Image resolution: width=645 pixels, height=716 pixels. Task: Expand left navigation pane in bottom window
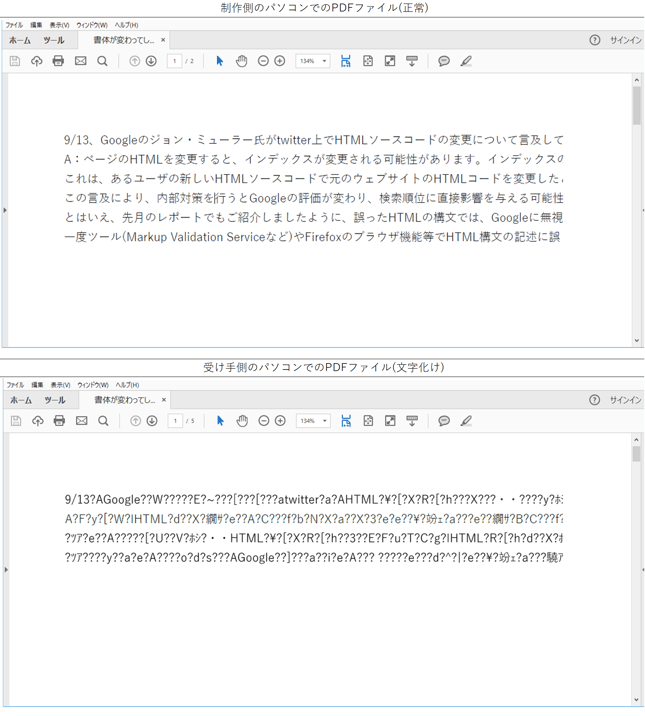(5, 569)
